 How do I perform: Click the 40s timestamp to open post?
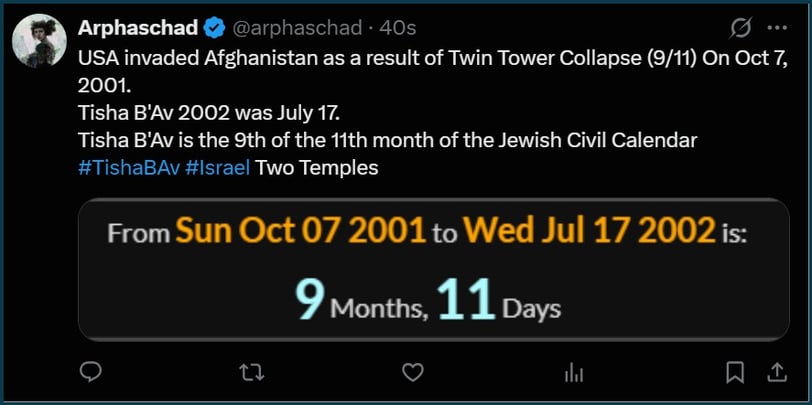pos(397,28)
